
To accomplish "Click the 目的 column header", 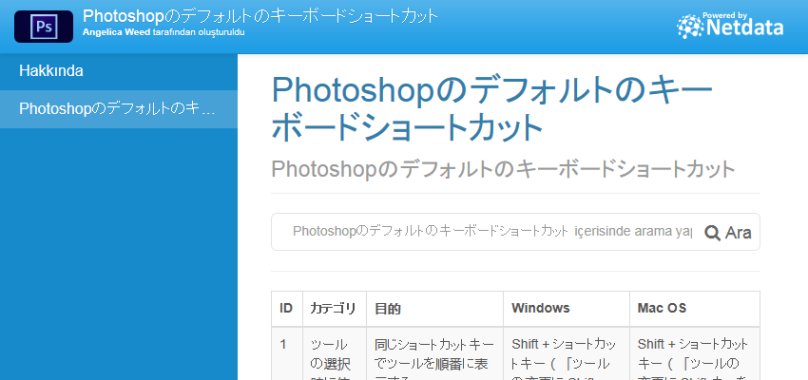I will (x=435, y=308).
